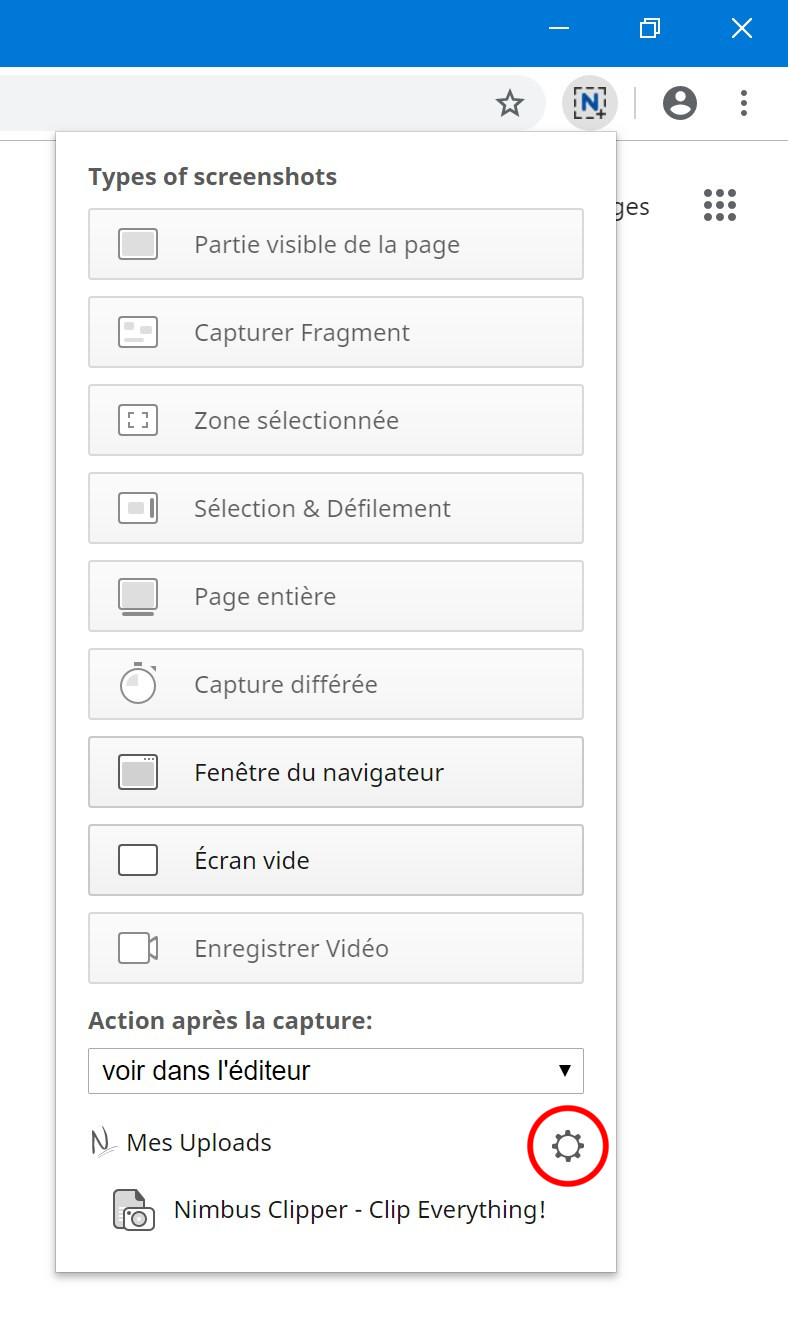This screenshot has width=788, height=1328.
Task: Open the Google apps grid icon
Action: click(720, 205)
